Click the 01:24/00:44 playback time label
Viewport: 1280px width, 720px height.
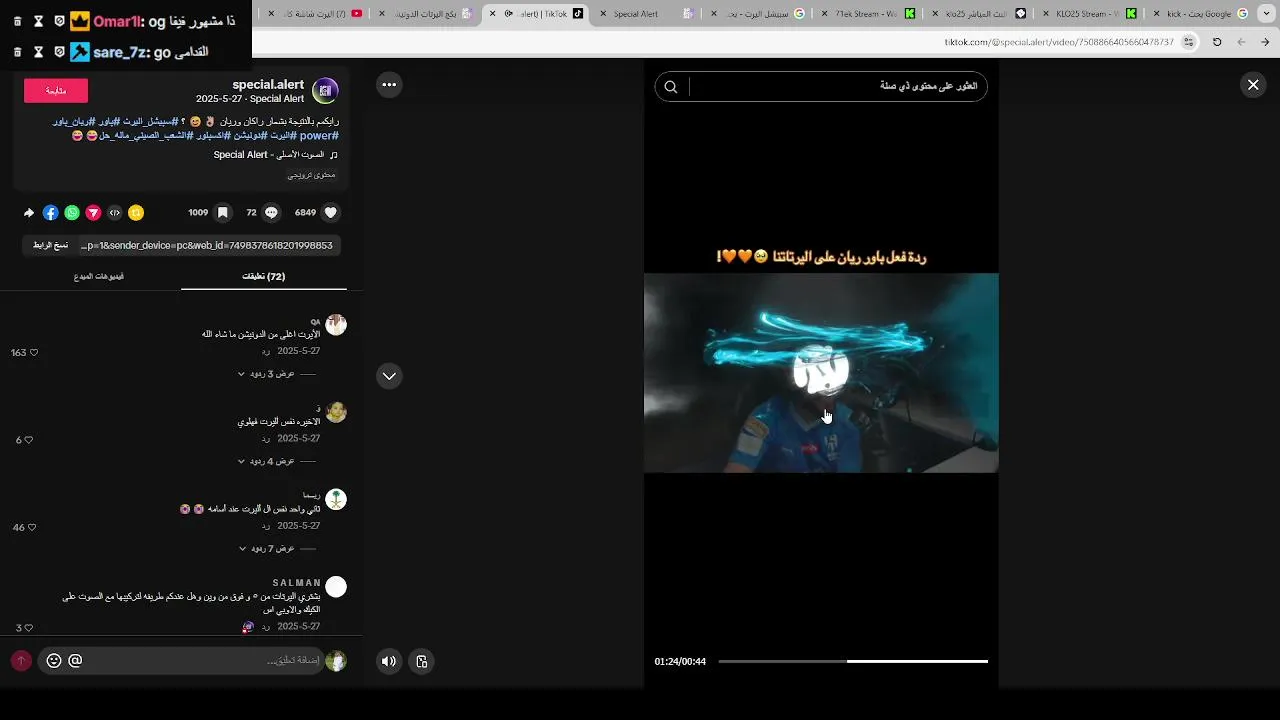click(x=680, y=662)
